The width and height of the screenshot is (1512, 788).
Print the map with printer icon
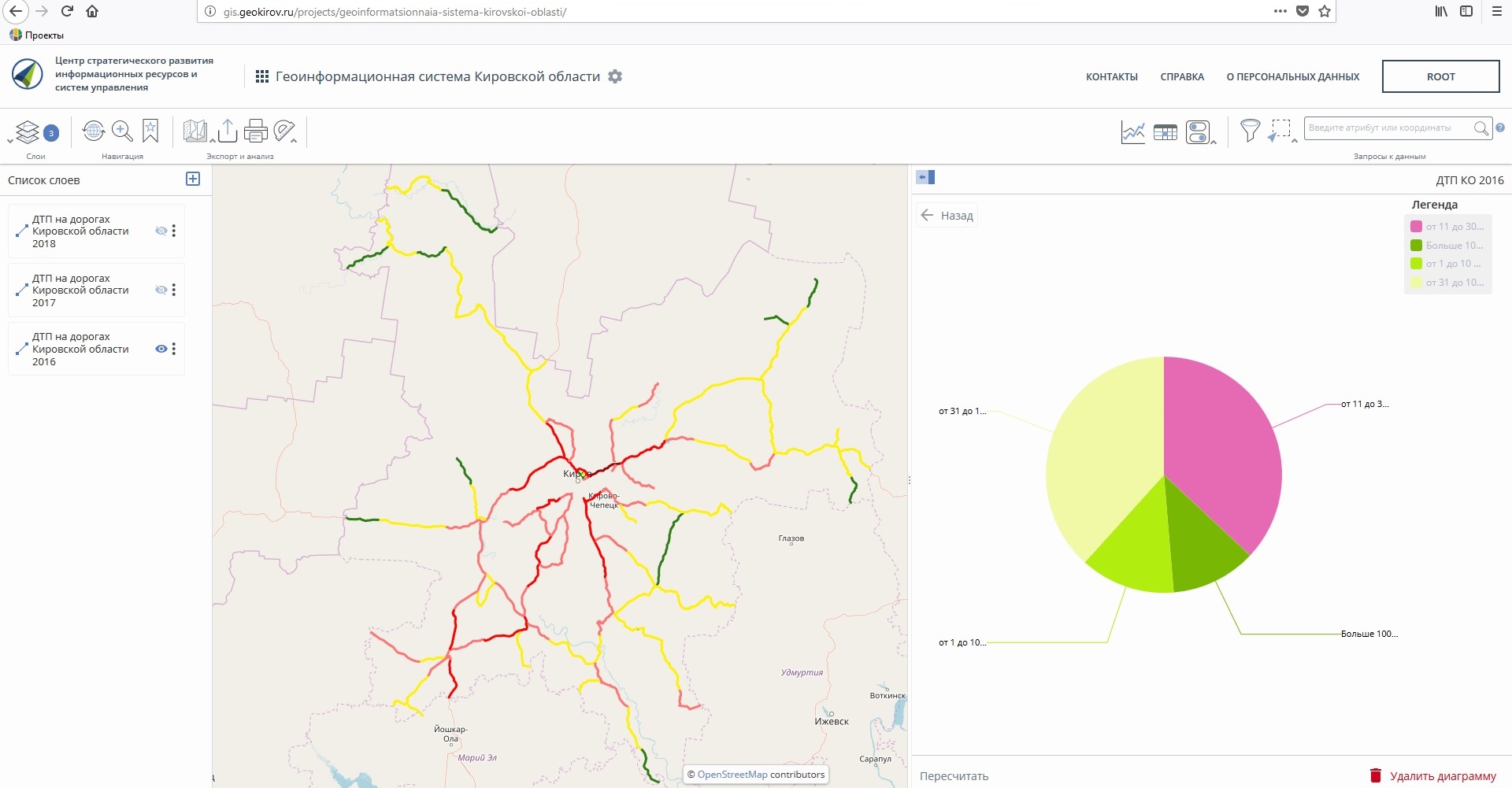click(x=256, y=131)
